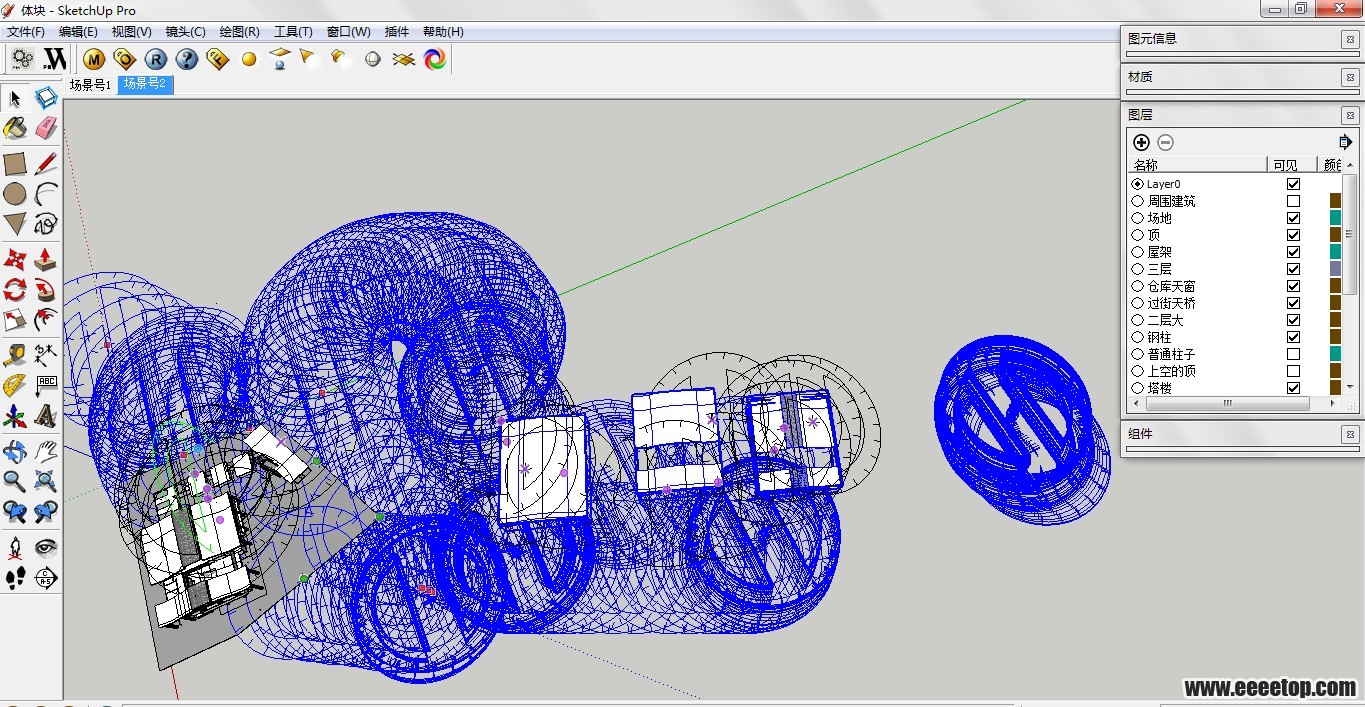Viewport: 1365px width, 707px height.
Task: Select the Look Around eye tool
Action: click(45, 547)
